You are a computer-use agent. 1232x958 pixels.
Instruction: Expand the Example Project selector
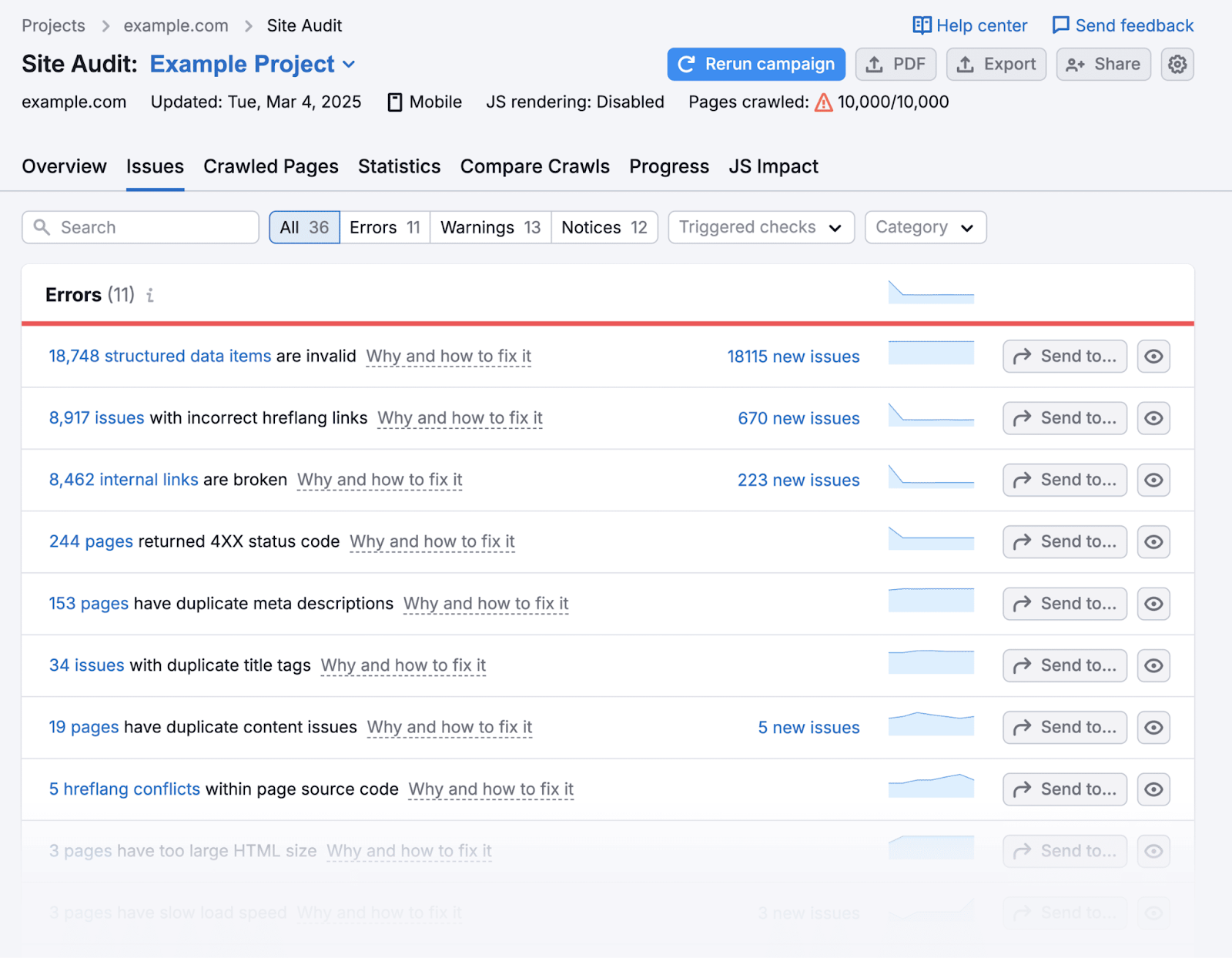click(x=350, y=64)
